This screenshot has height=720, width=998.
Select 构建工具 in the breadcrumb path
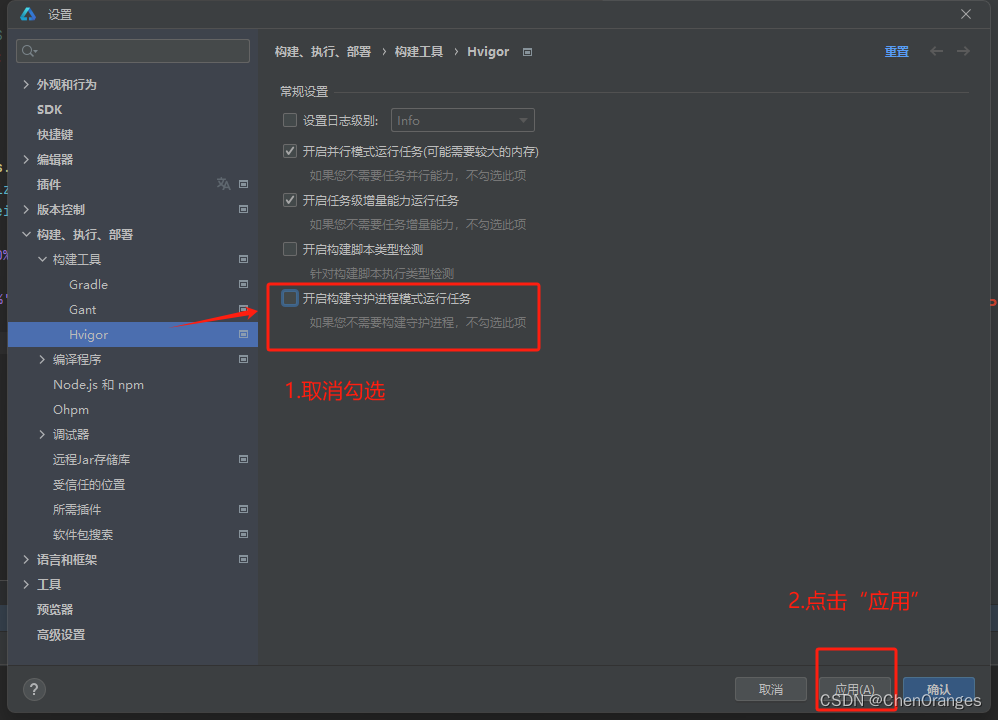click(x=417, y=51)
